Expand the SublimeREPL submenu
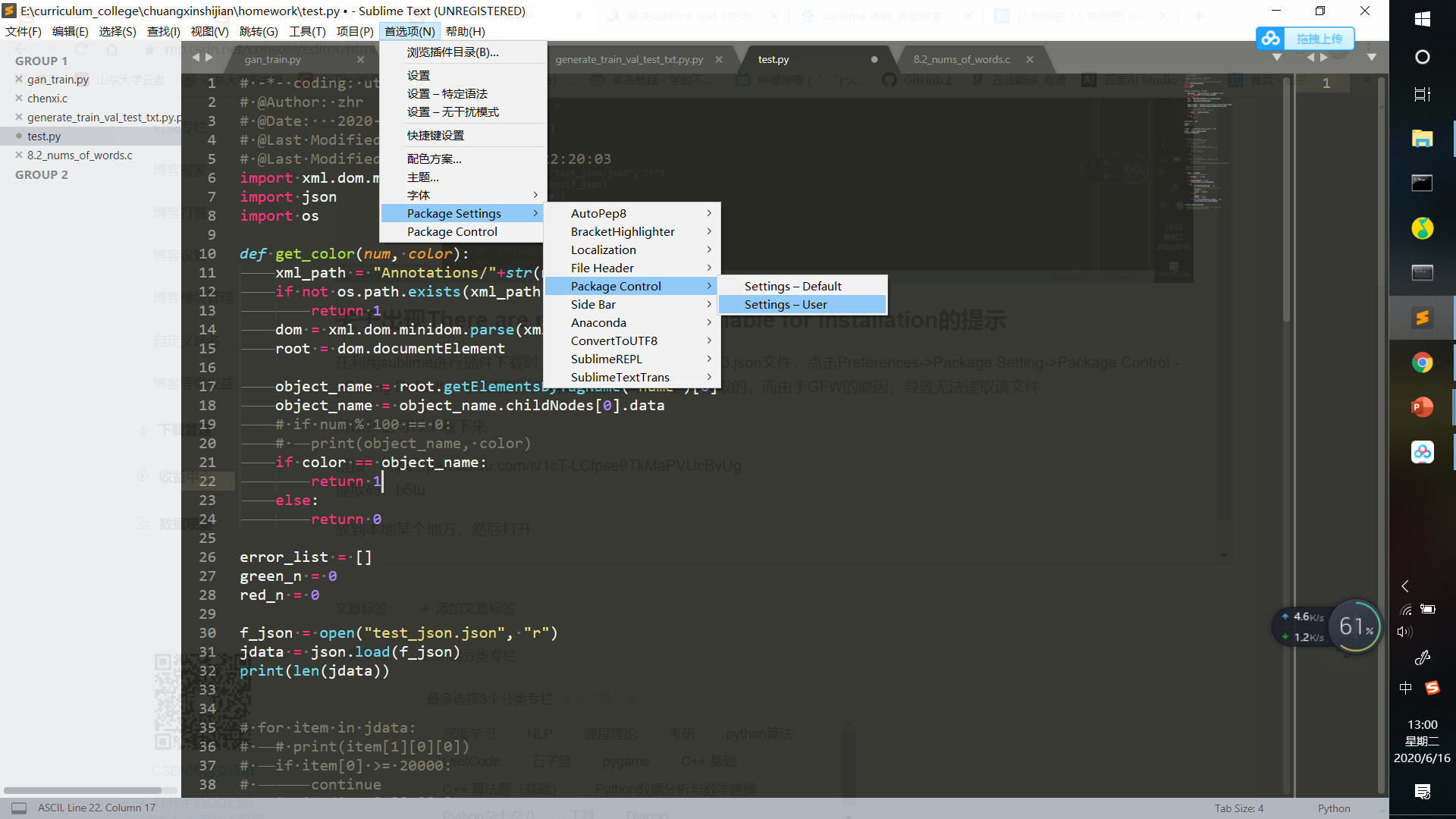The height and width of the screenshot is (819, 1456). tap(632, 359)
